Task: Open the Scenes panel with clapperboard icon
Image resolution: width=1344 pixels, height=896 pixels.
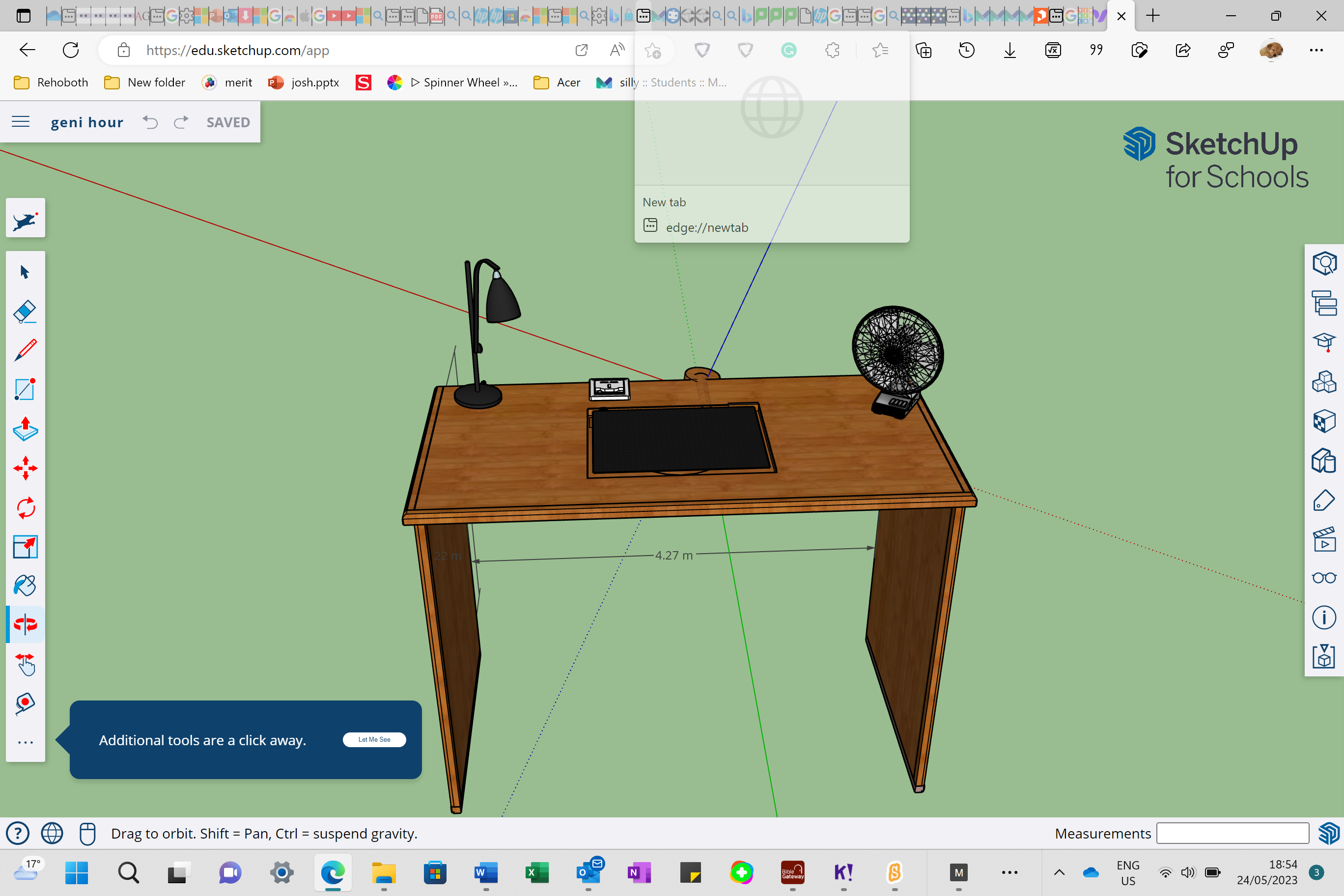Action: tap(1324, 539)
